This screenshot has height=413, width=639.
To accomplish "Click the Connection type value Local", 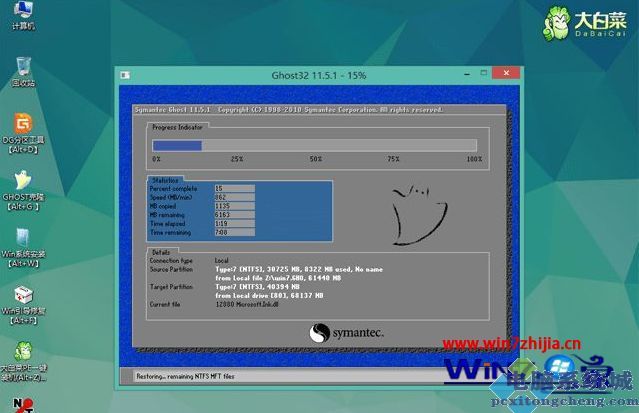I will click(x=222, y=261).
